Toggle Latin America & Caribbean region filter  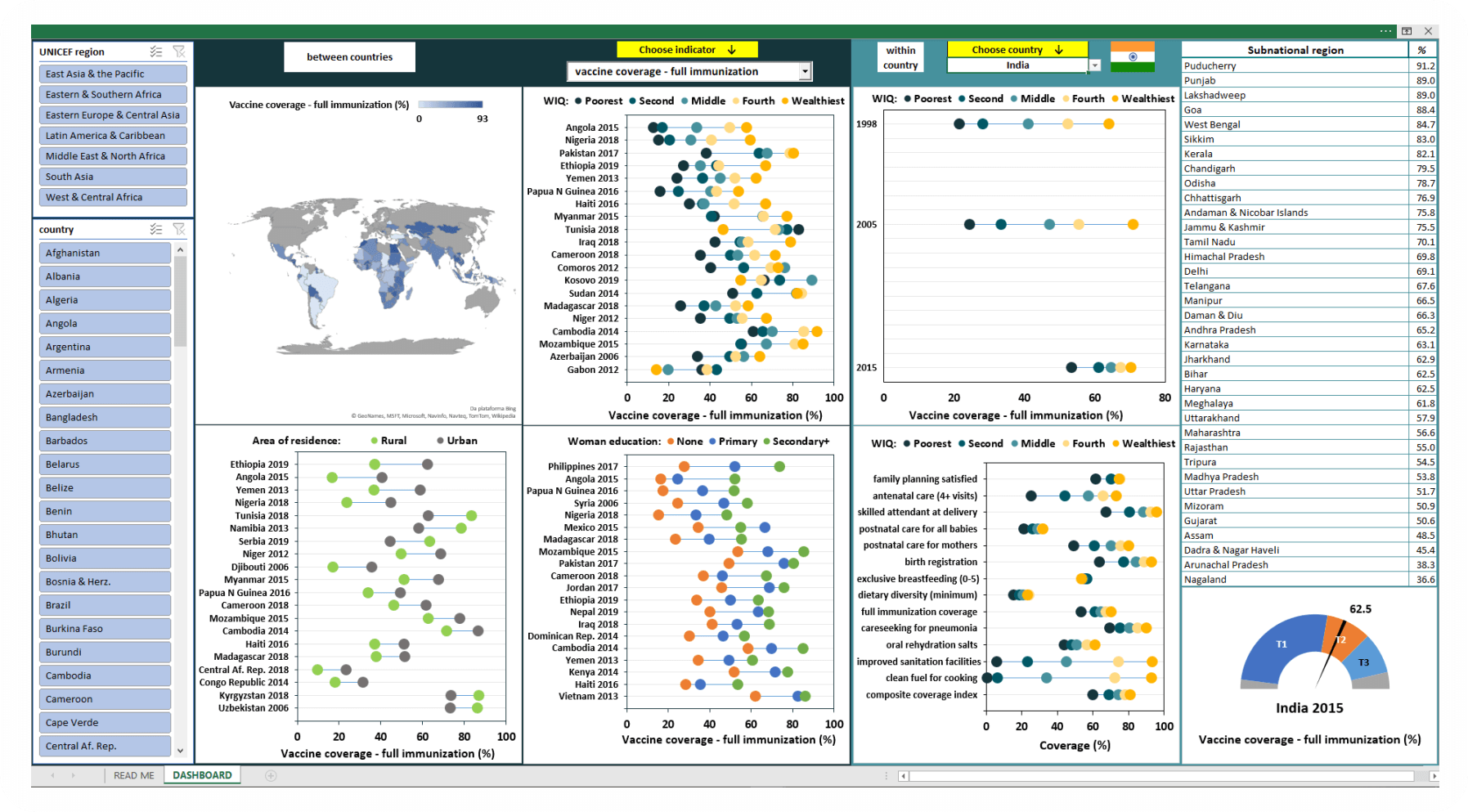113,136
